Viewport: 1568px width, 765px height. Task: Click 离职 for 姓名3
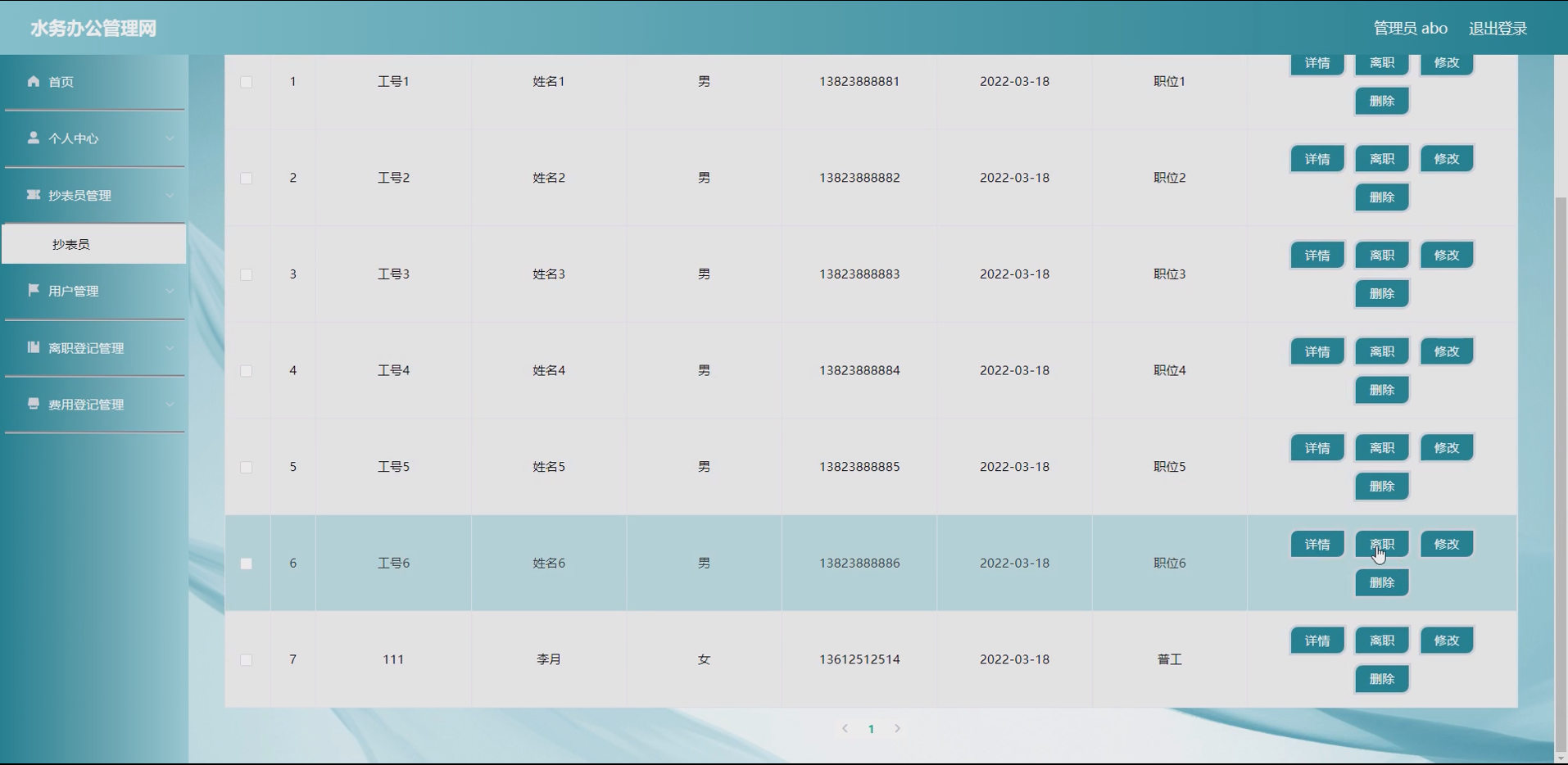pyautogui.click(x=1382, y=256)
